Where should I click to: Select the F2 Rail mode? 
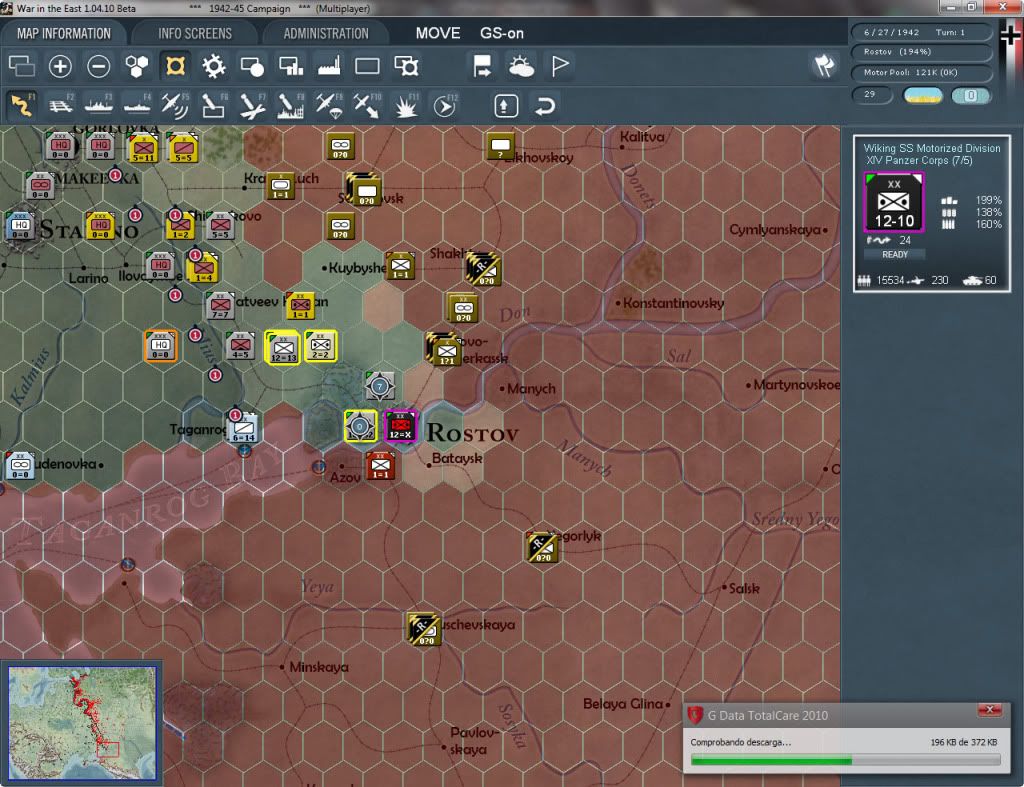(x=60, y=105)
